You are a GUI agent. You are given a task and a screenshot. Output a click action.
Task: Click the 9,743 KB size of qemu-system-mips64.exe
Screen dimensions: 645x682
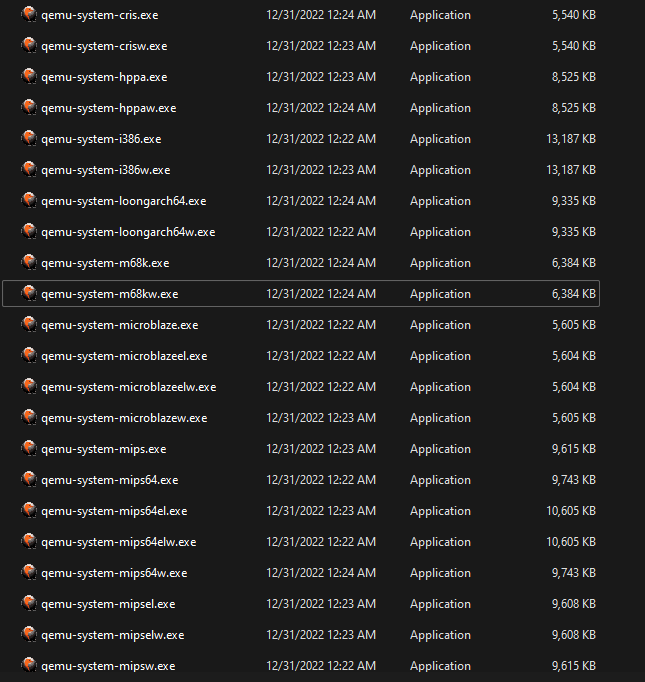(574, 480)
